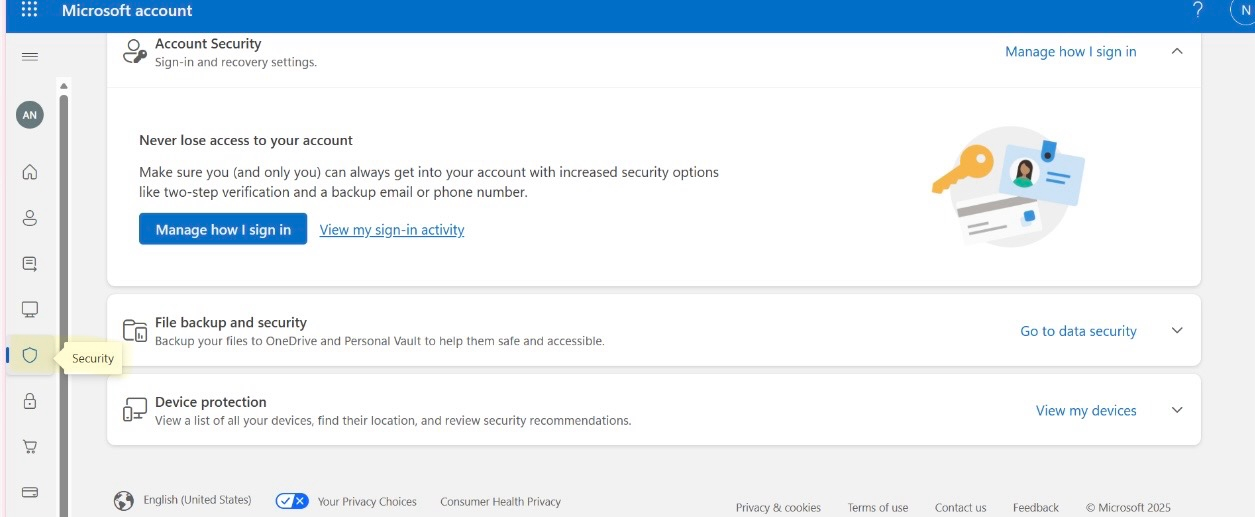Screen dimensions: 1255x517
Task: Click the globe language icon in the footer
Action: point(124,501)
